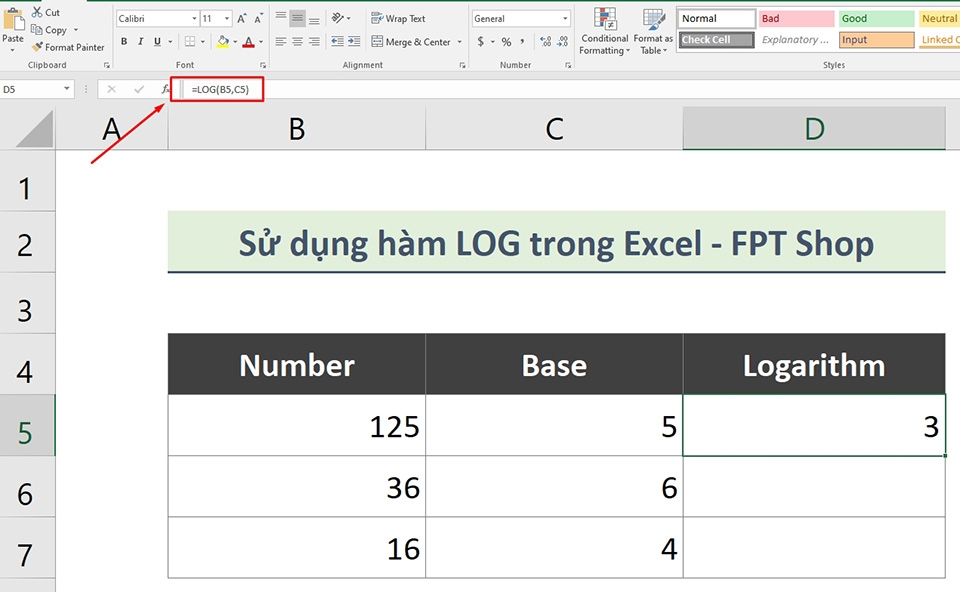Open Clipboard dialog launcher
Image resolution: width=960 pixels, height=592 pixels.
[x=107, y=65]
